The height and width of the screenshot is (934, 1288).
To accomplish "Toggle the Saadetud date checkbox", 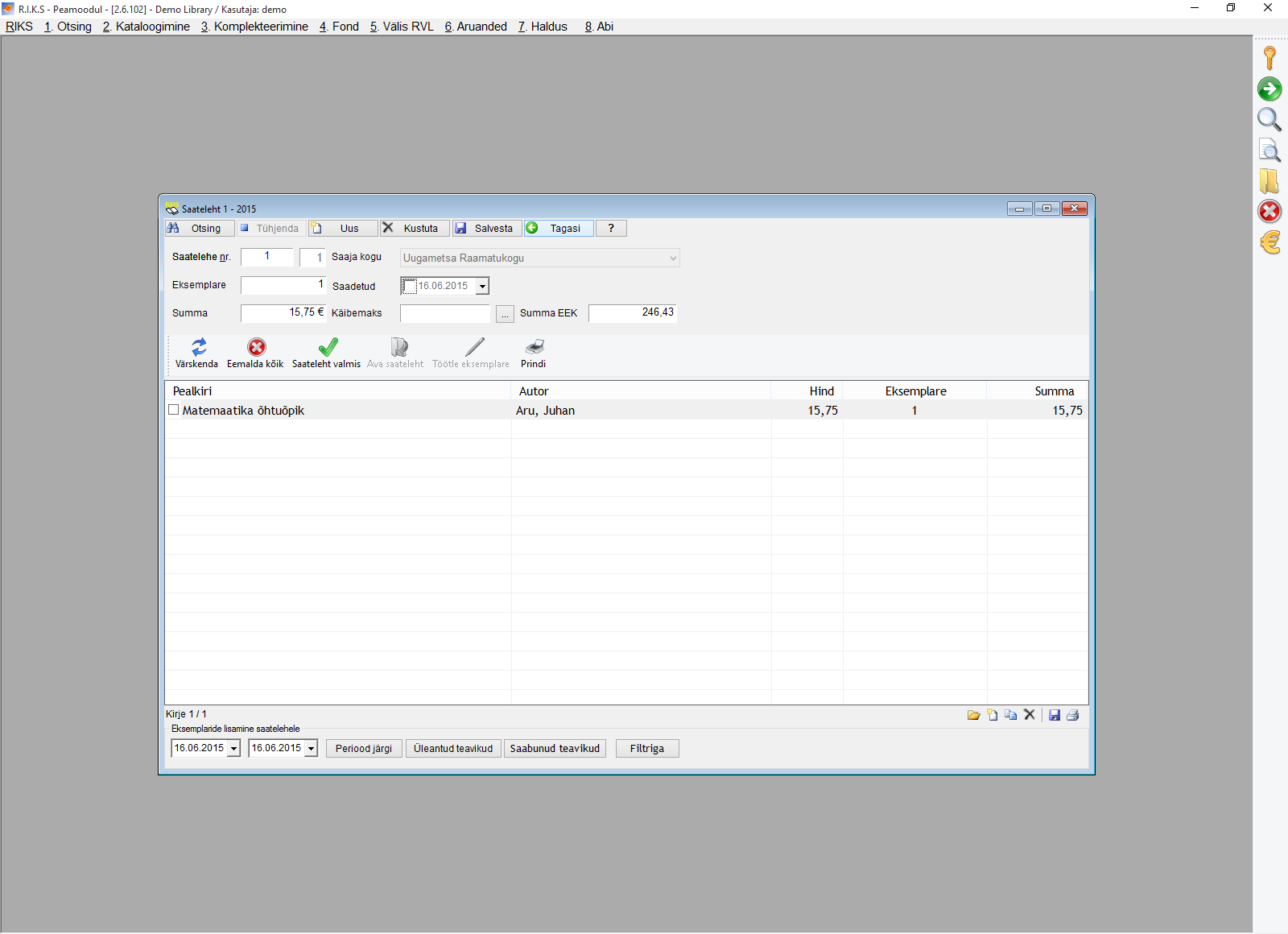I will pyautogui.click(x=410, y=286).
